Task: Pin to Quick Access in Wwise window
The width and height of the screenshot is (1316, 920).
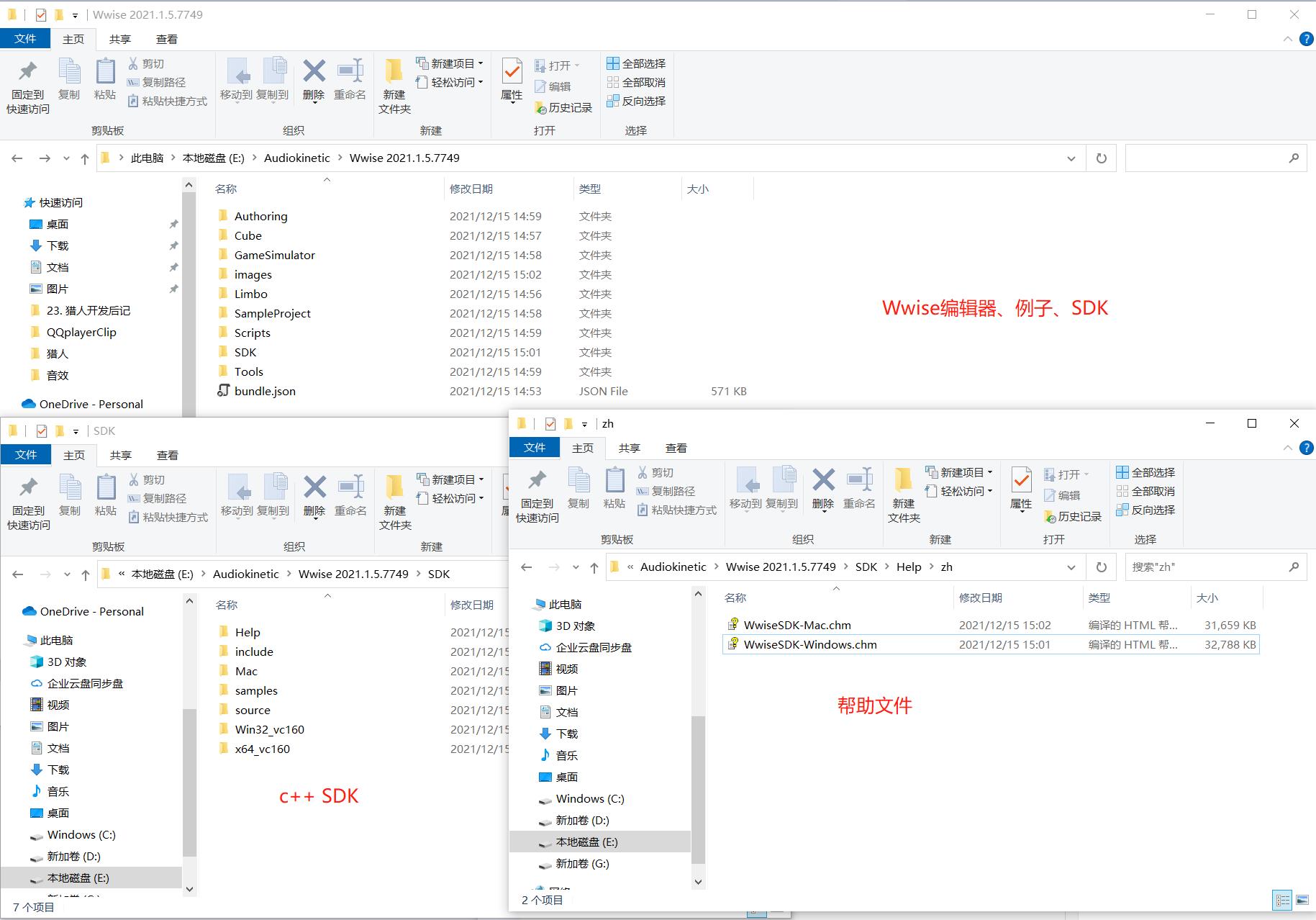Action: click(28, 86)
